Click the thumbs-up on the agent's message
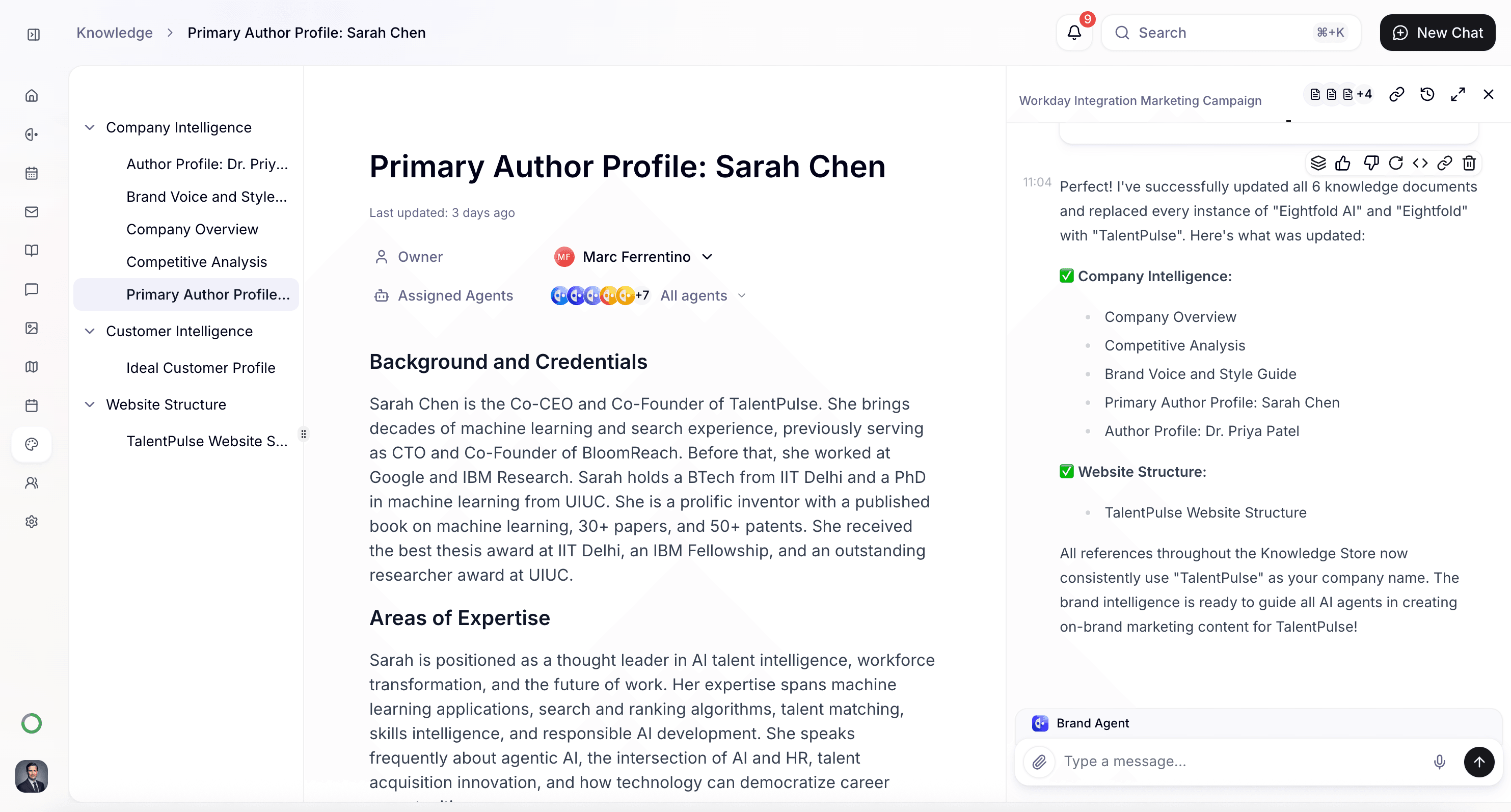The height and width of the screenshot is (812, 1511). coord(1343,163)
